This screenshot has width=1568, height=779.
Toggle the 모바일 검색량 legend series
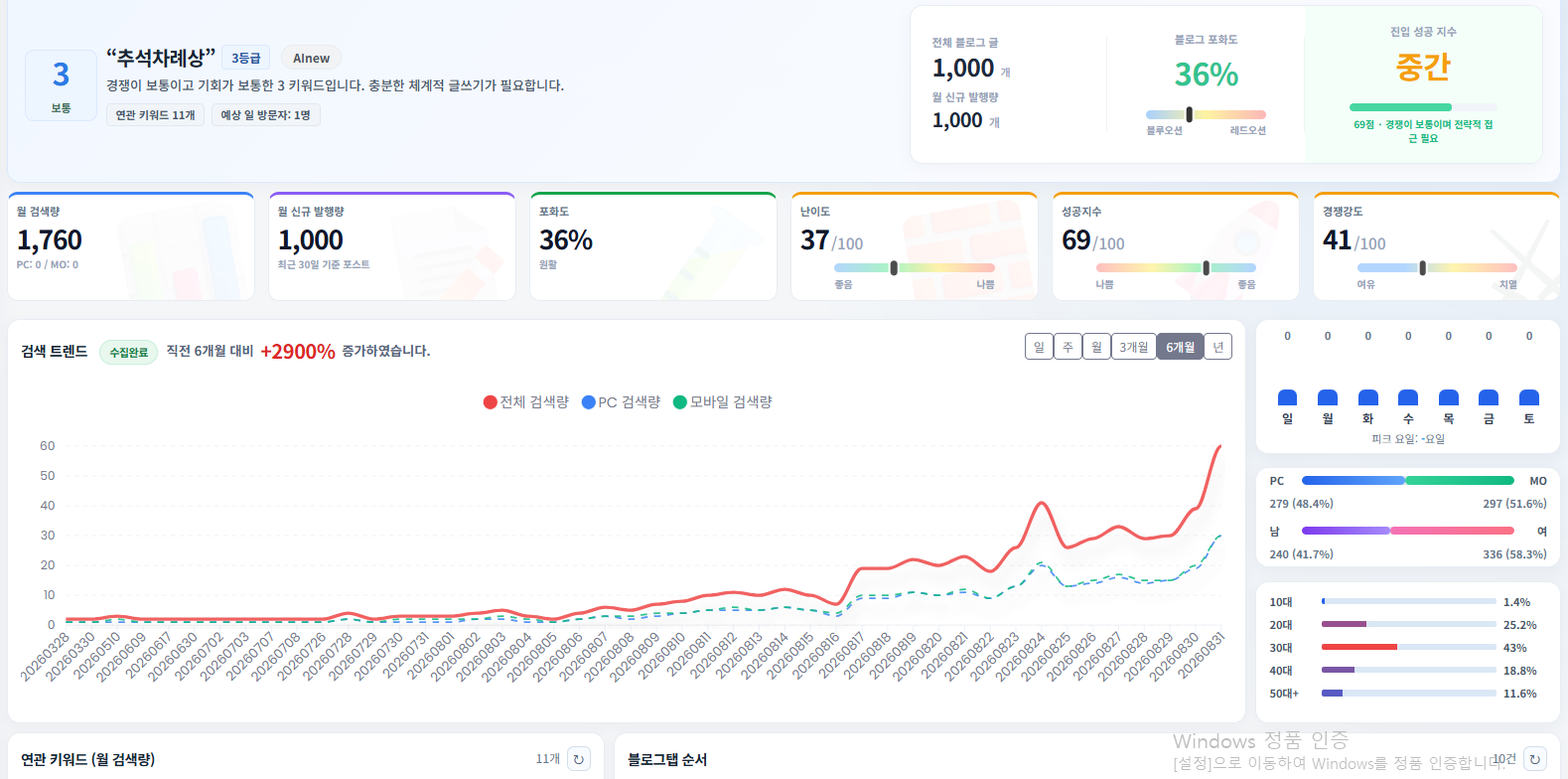tap(722, 402)
